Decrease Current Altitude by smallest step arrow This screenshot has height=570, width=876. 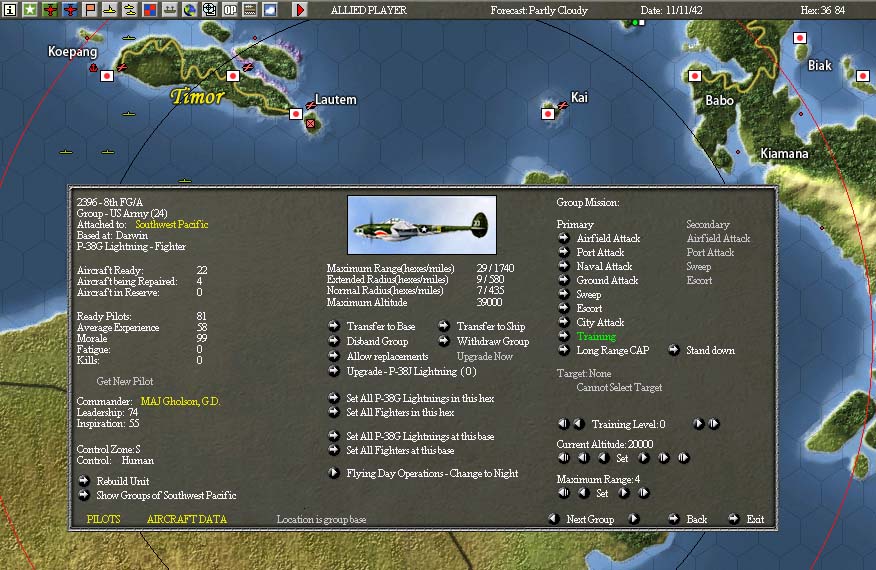pyautogui.click(x=603, y=458)
